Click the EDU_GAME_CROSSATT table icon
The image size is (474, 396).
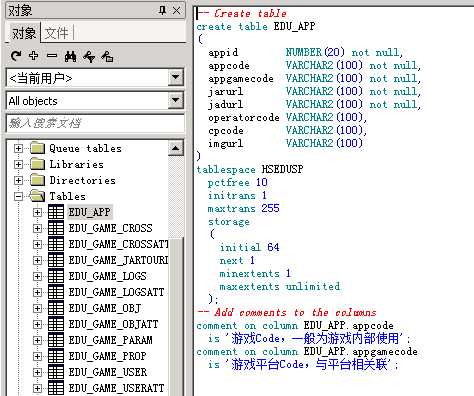click(56, 244)
